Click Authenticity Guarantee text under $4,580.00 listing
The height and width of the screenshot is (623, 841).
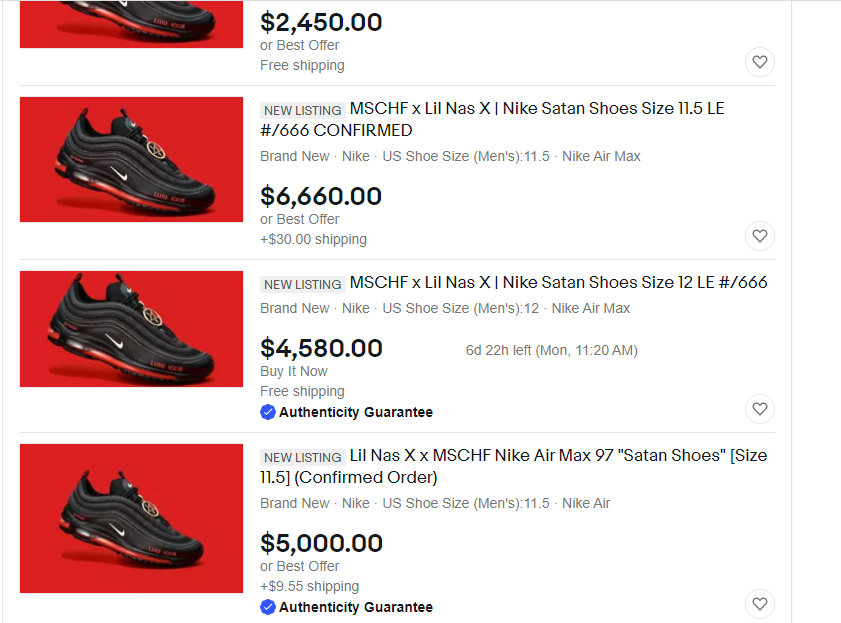[x=356, y=412]
